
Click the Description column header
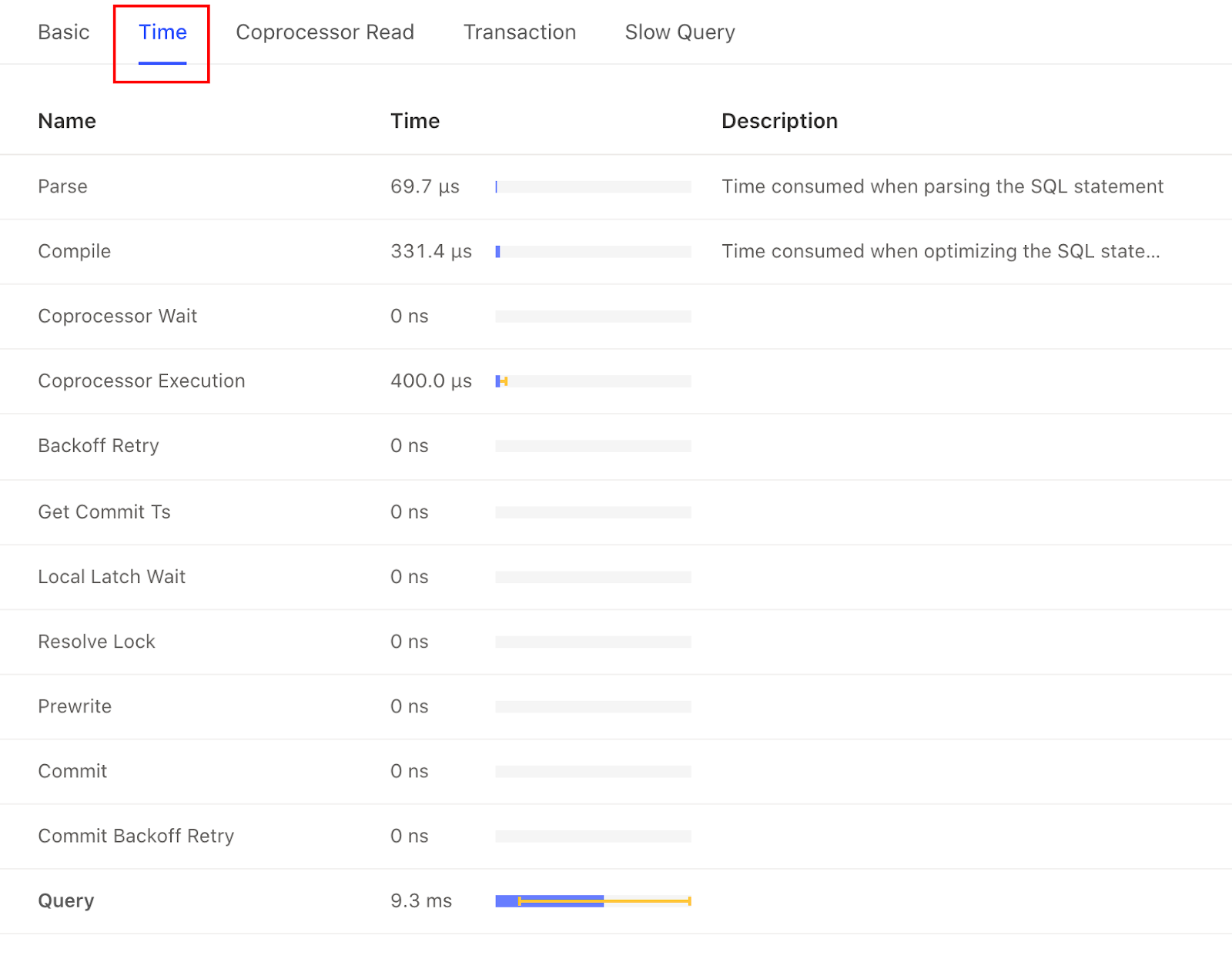778,121
